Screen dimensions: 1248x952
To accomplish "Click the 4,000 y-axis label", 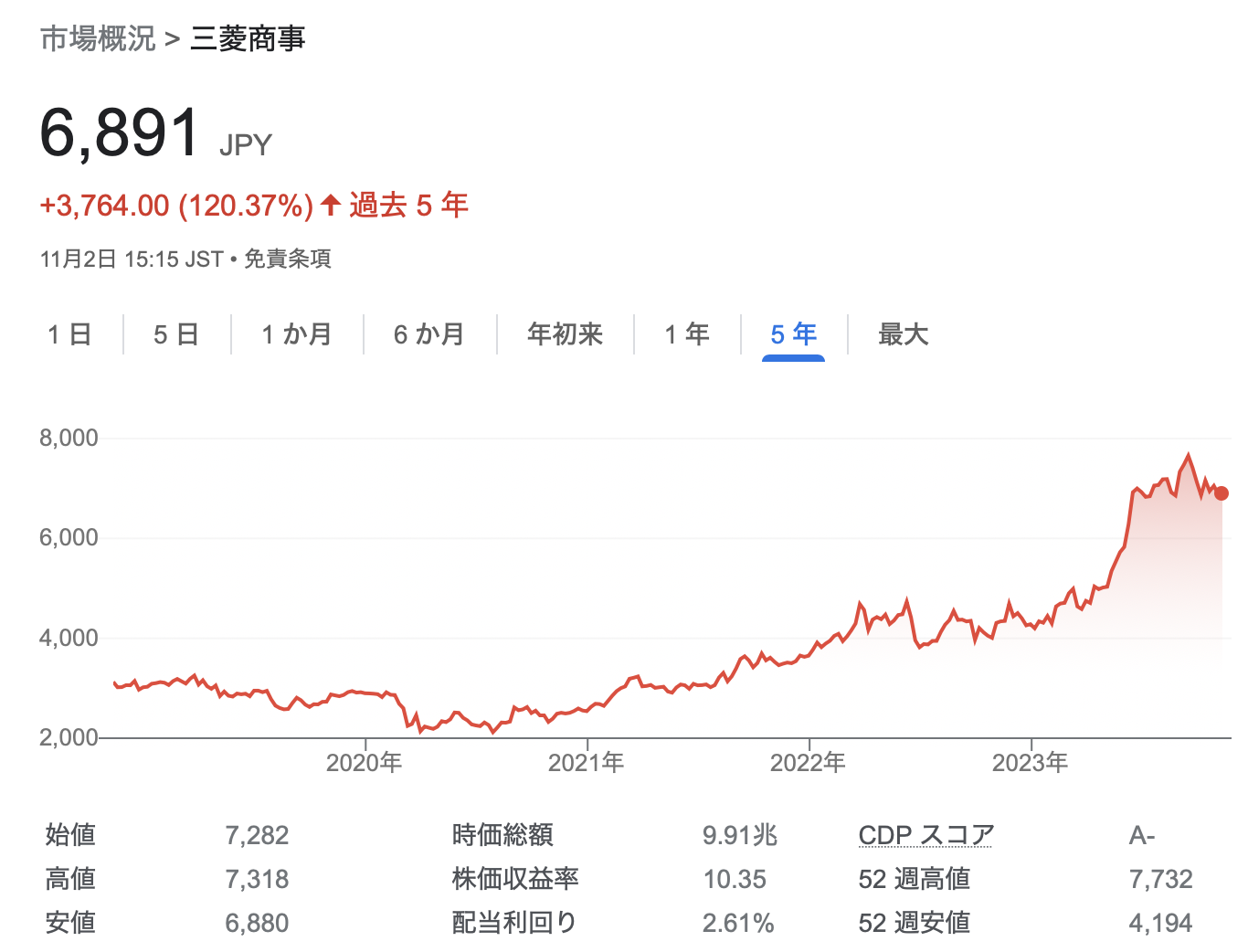I will point(69,639).
